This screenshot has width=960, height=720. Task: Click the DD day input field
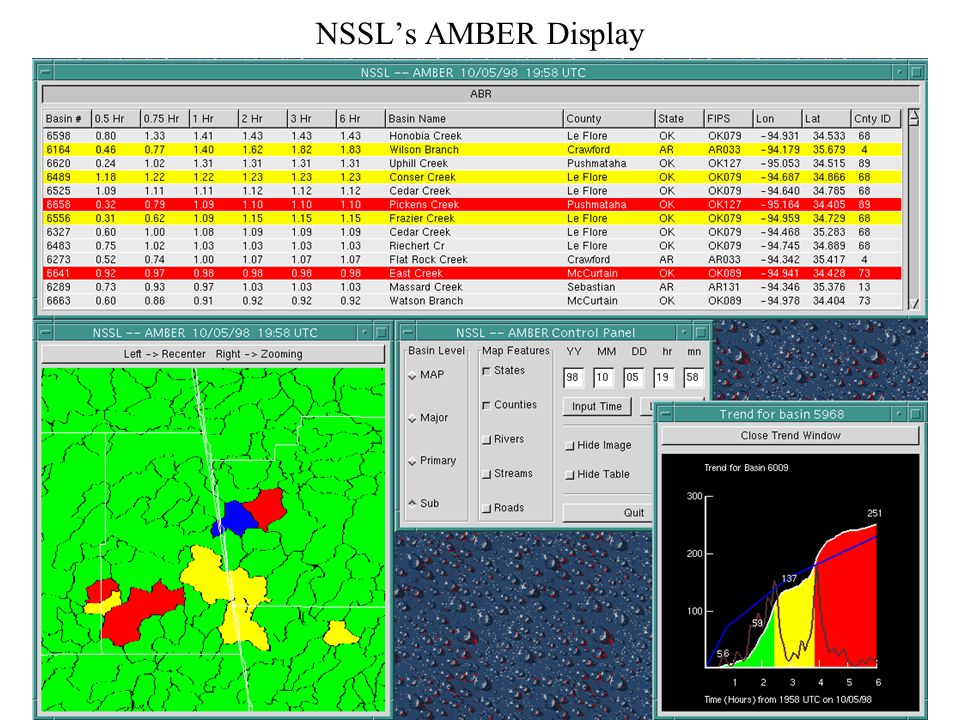click(634, 377)
